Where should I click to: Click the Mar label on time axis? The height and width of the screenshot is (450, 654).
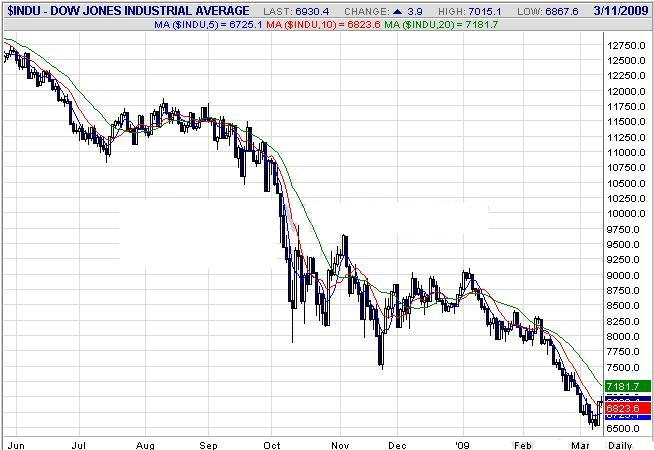[x=580, y=445]
